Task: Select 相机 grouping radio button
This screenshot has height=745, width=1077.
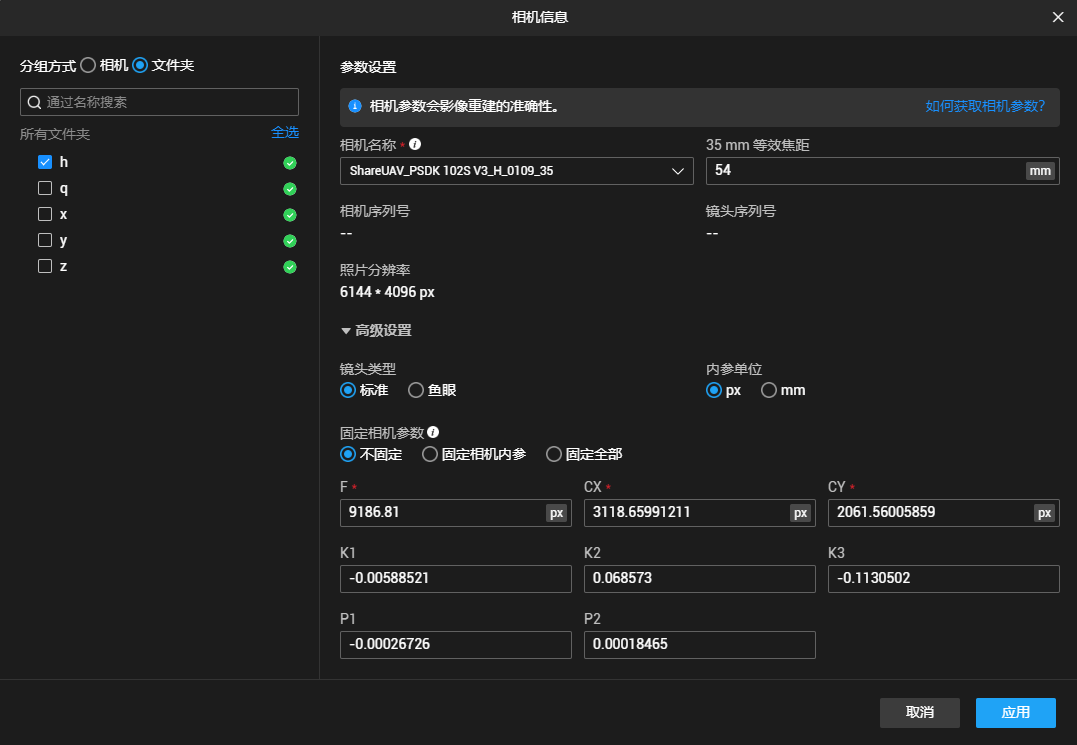Action: coord(88,65)
